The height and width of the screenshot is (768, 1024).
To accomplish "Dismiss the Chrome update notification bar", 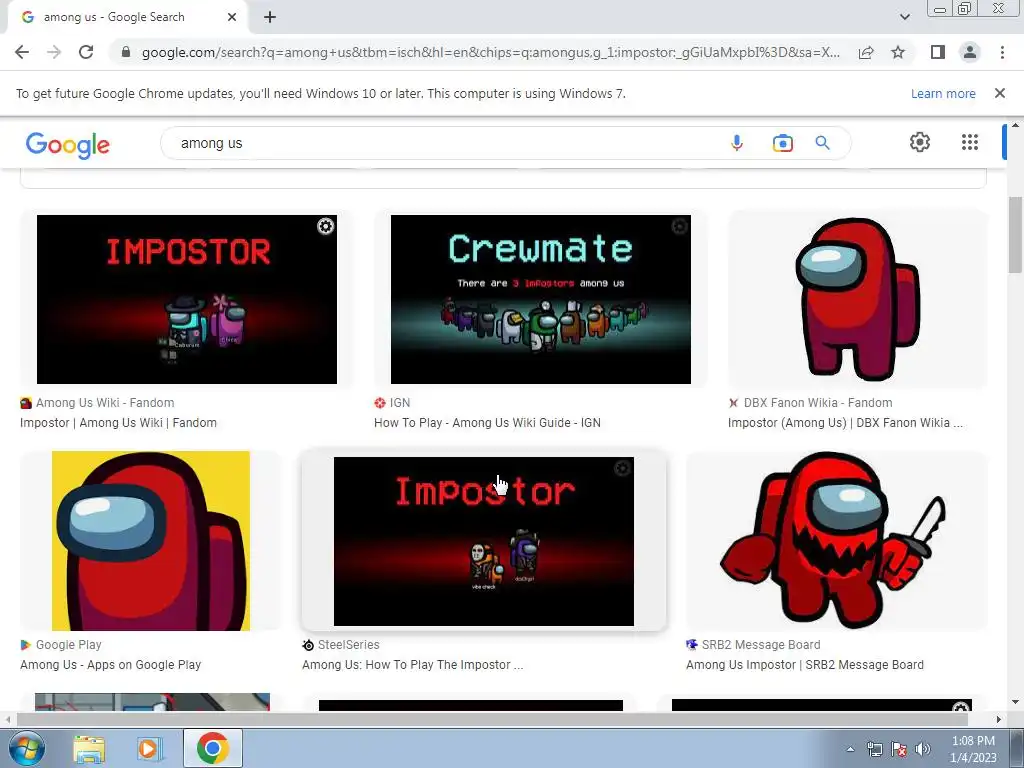I will click(x=1000, y=93).
